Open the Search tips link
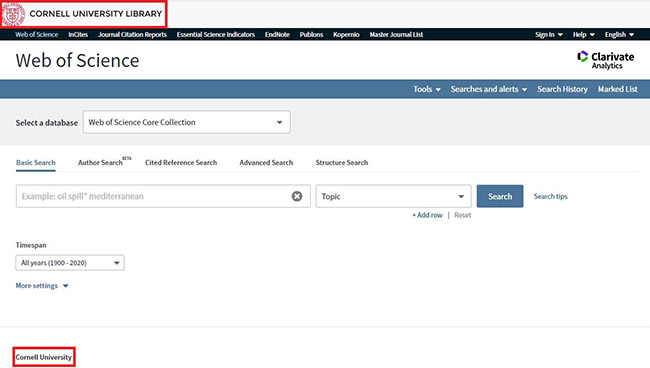Viewport: 650px width, 368px height. click(551, 196)
